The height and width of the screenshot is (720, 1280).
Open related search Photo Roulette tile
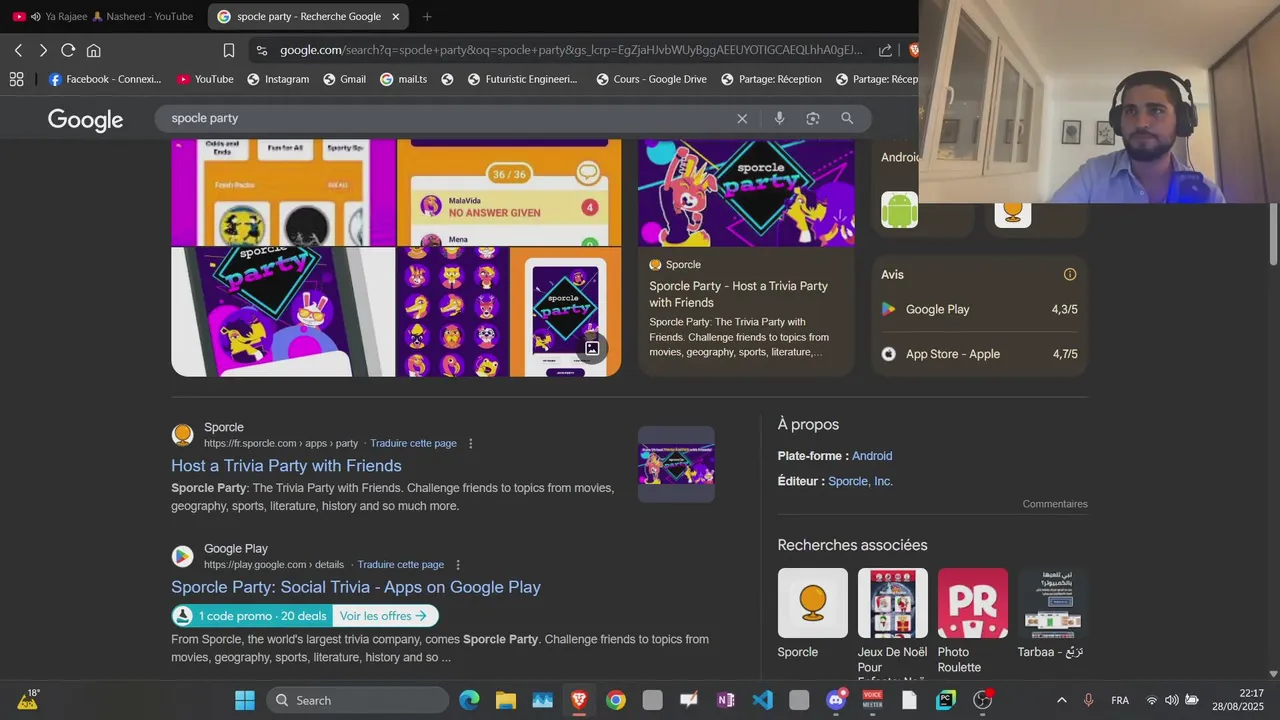pyautogui.click(x=973, y=621)
